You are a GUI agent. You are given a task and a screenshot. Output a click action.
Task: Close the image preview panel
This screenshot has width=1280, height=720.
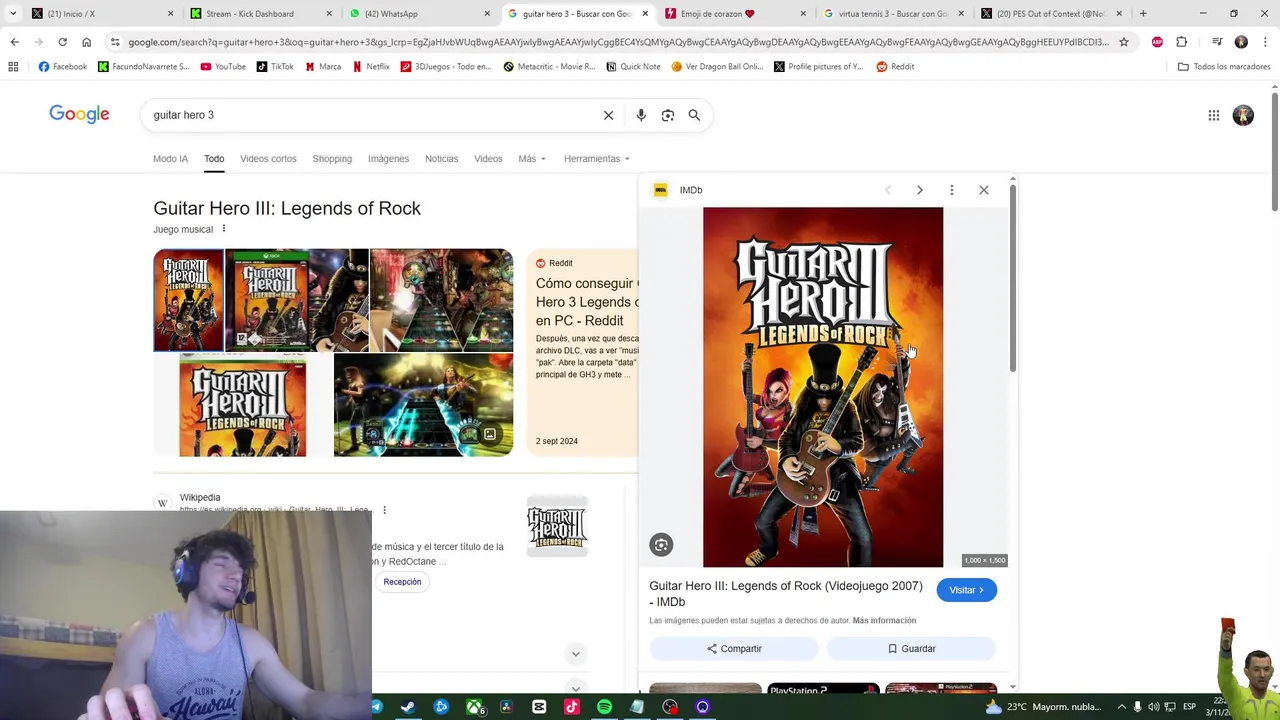[x=984, y=190]
